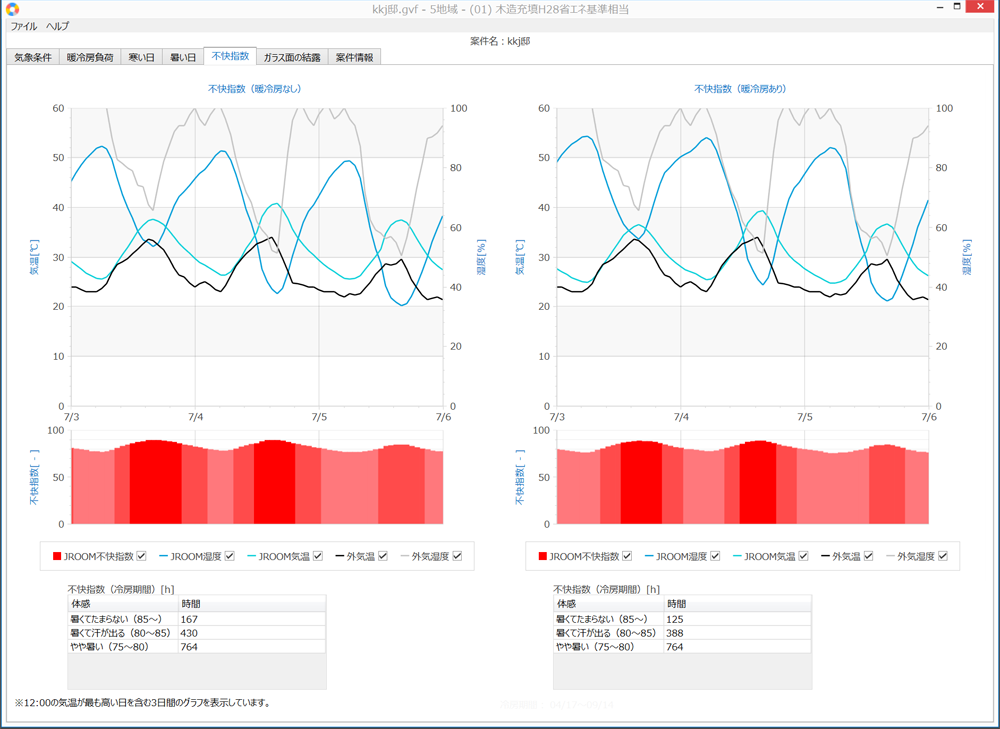
Task: Close the kkj邸.gvf window
Action: (x=980, y=6)
